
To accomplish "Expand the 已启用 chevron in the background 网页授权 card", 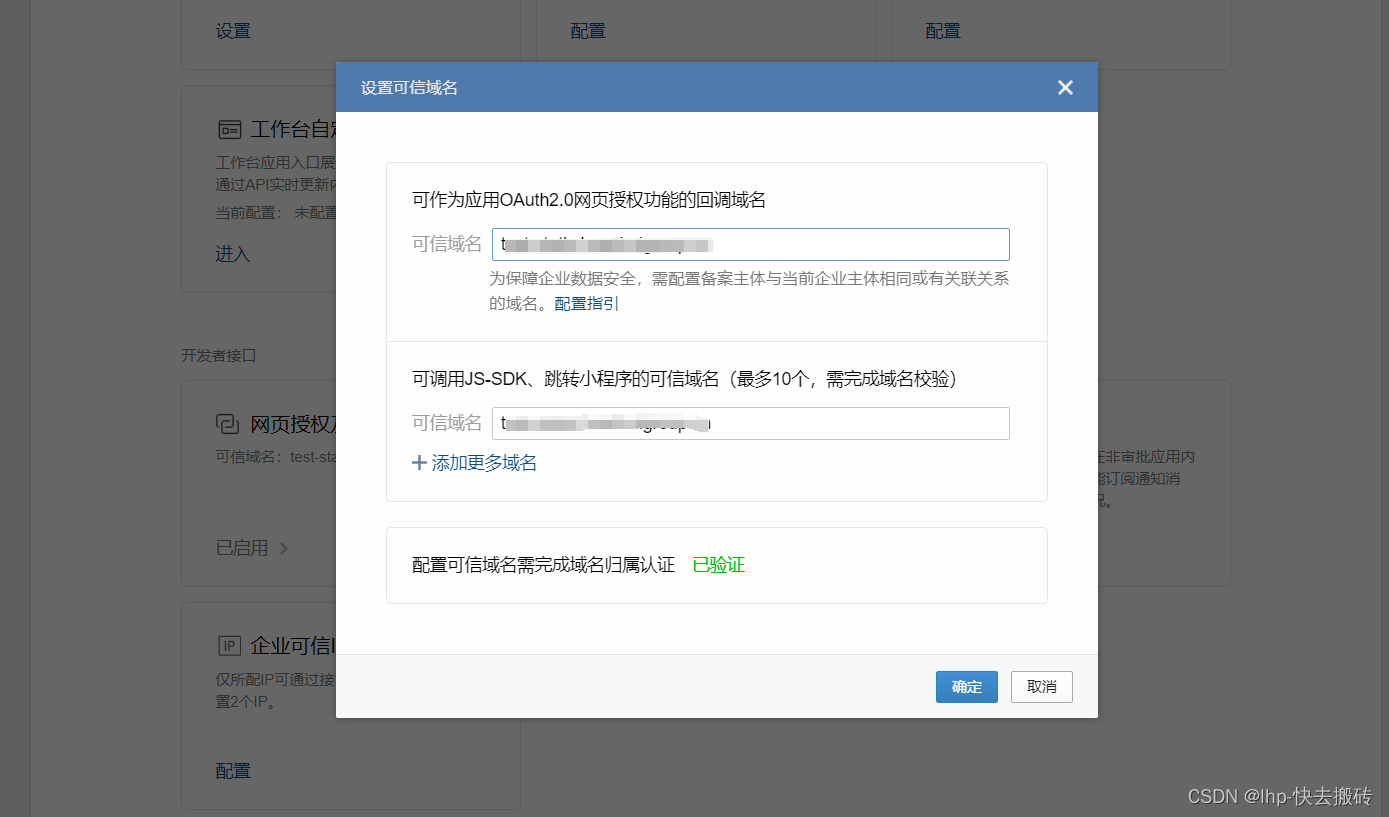I will [x=284, y=548].
